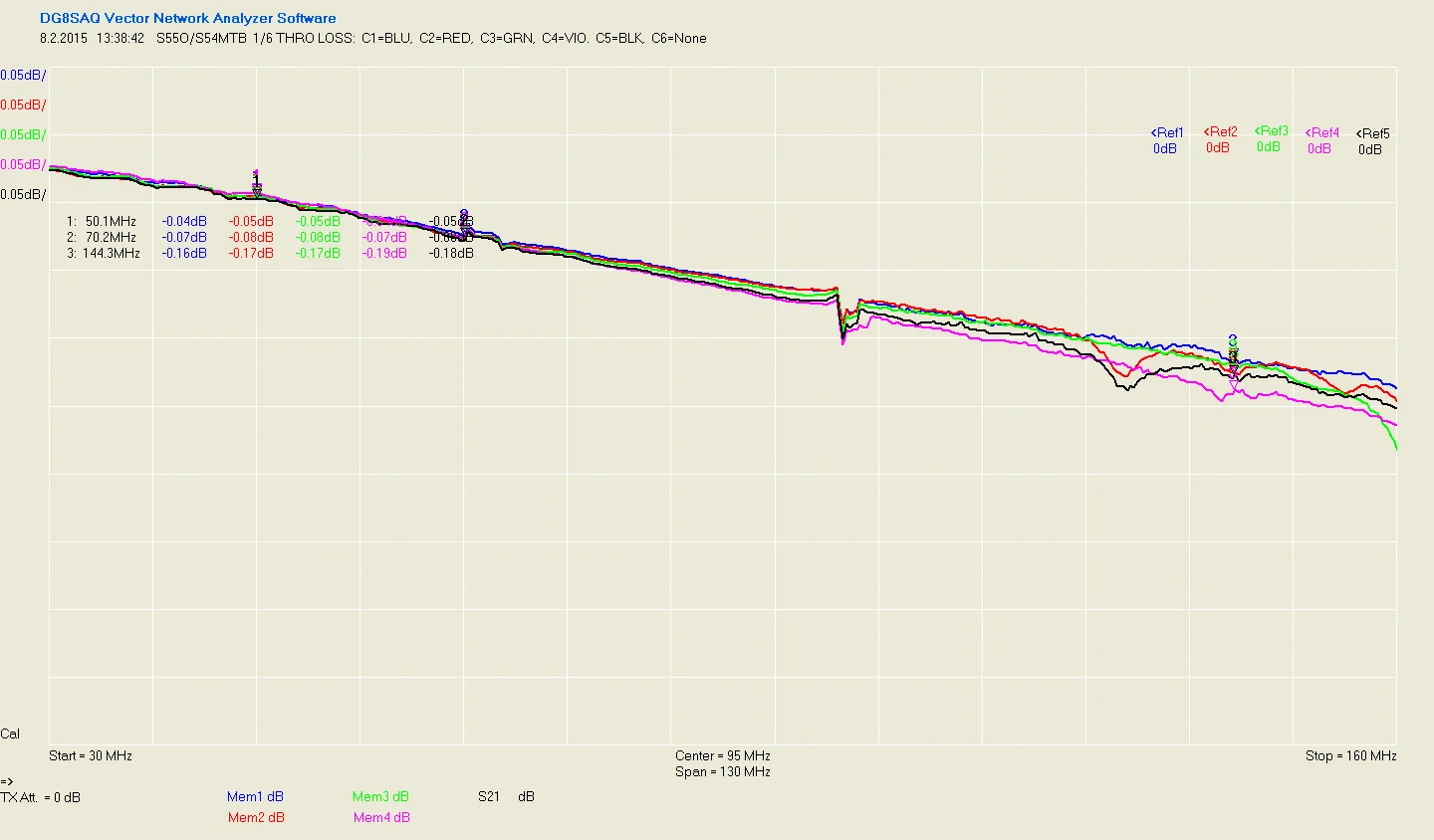Viewport: 1434px width, 840px height.
Task: Select the magenta Mem4 dB trace label
Action: point(381,817)
